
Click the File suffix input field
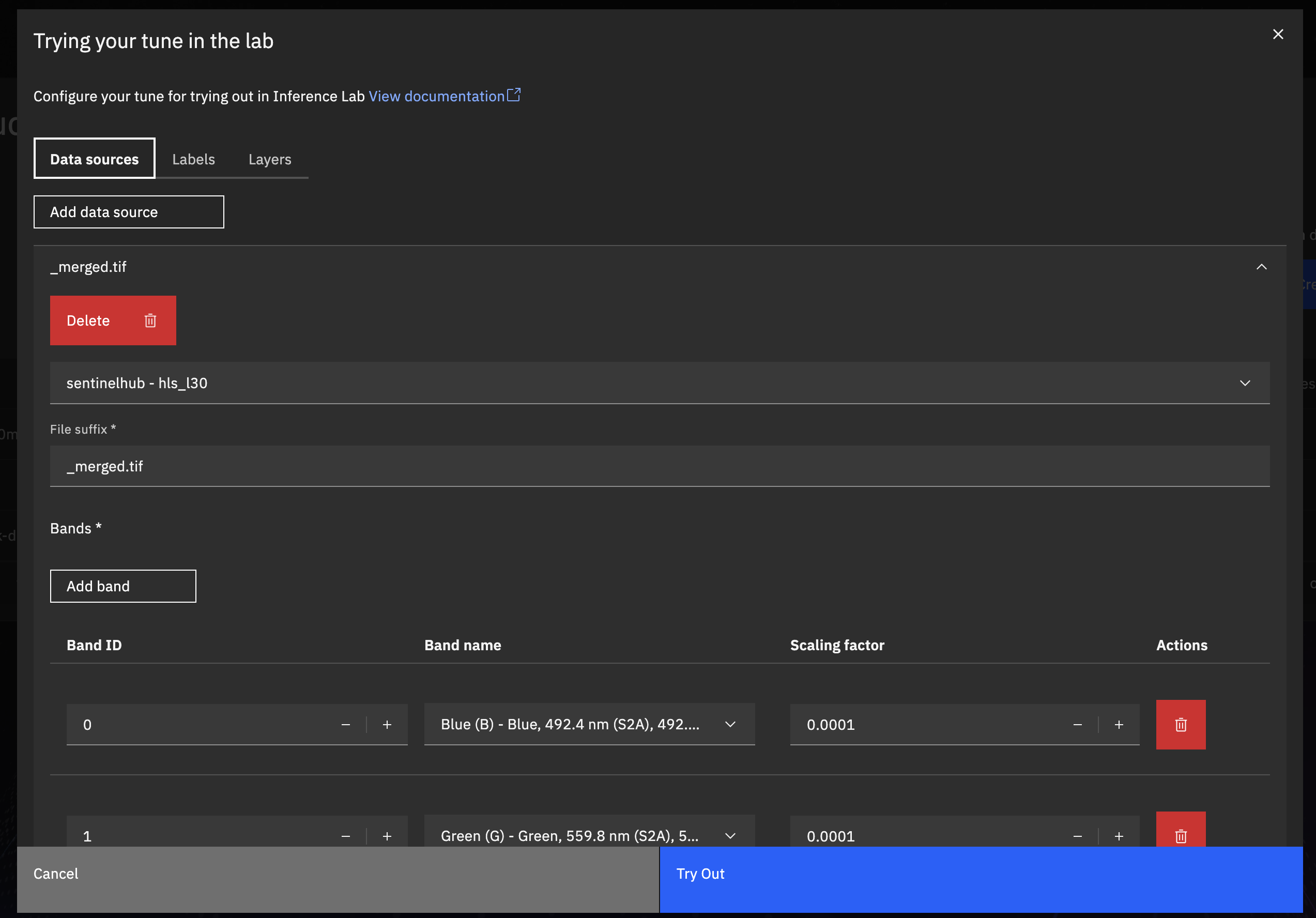coord(659,466)
